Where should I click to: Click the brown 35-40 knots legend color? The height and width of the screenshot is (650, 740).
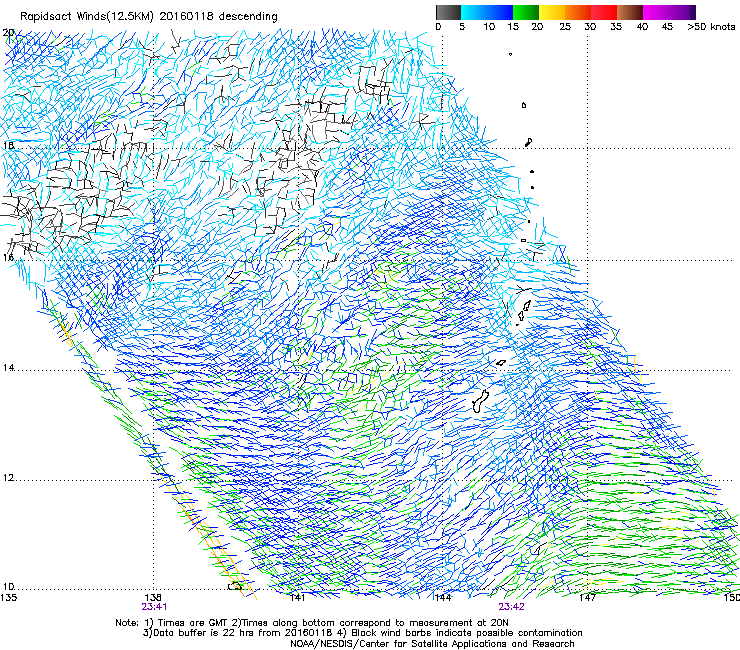pyautogui.click(x=630, y=12)
